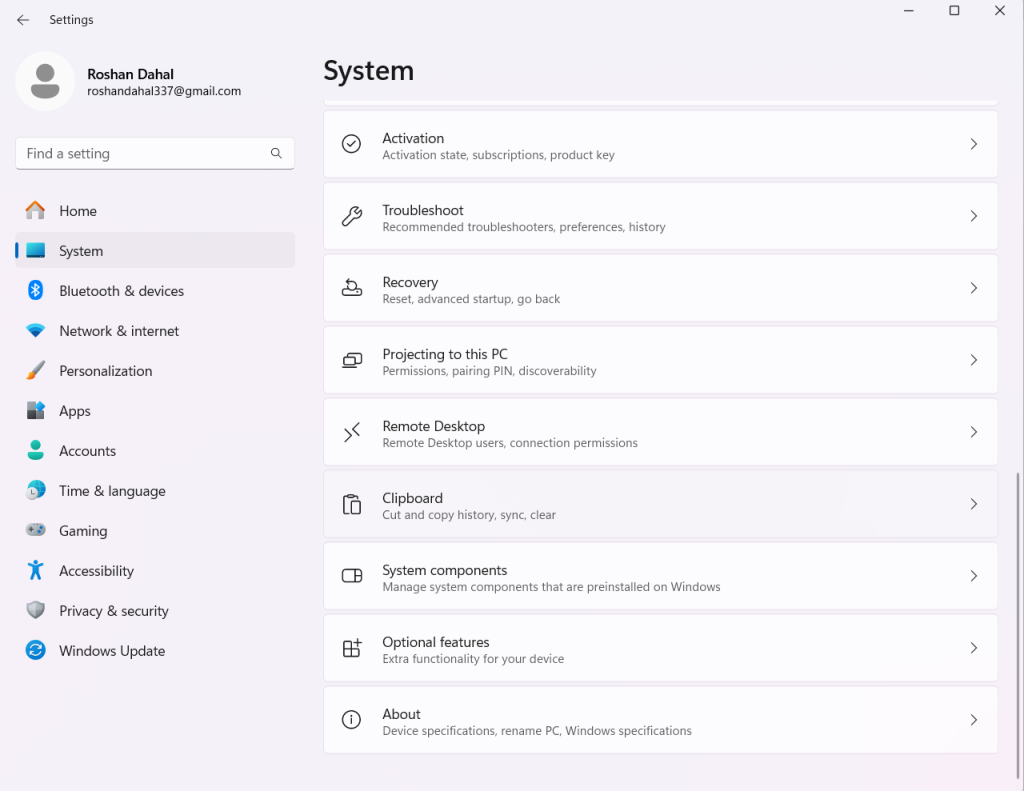This screenshot has height=791, width=1024.
Task: Open the Windows Update section
Action: [x=112, y=650]
